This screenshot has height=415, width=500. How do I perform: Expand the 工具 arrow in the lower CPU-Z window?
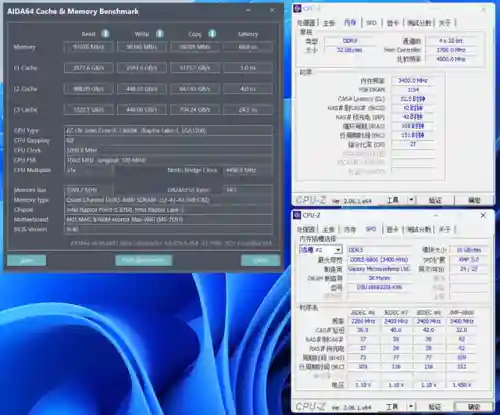(411, 406)
